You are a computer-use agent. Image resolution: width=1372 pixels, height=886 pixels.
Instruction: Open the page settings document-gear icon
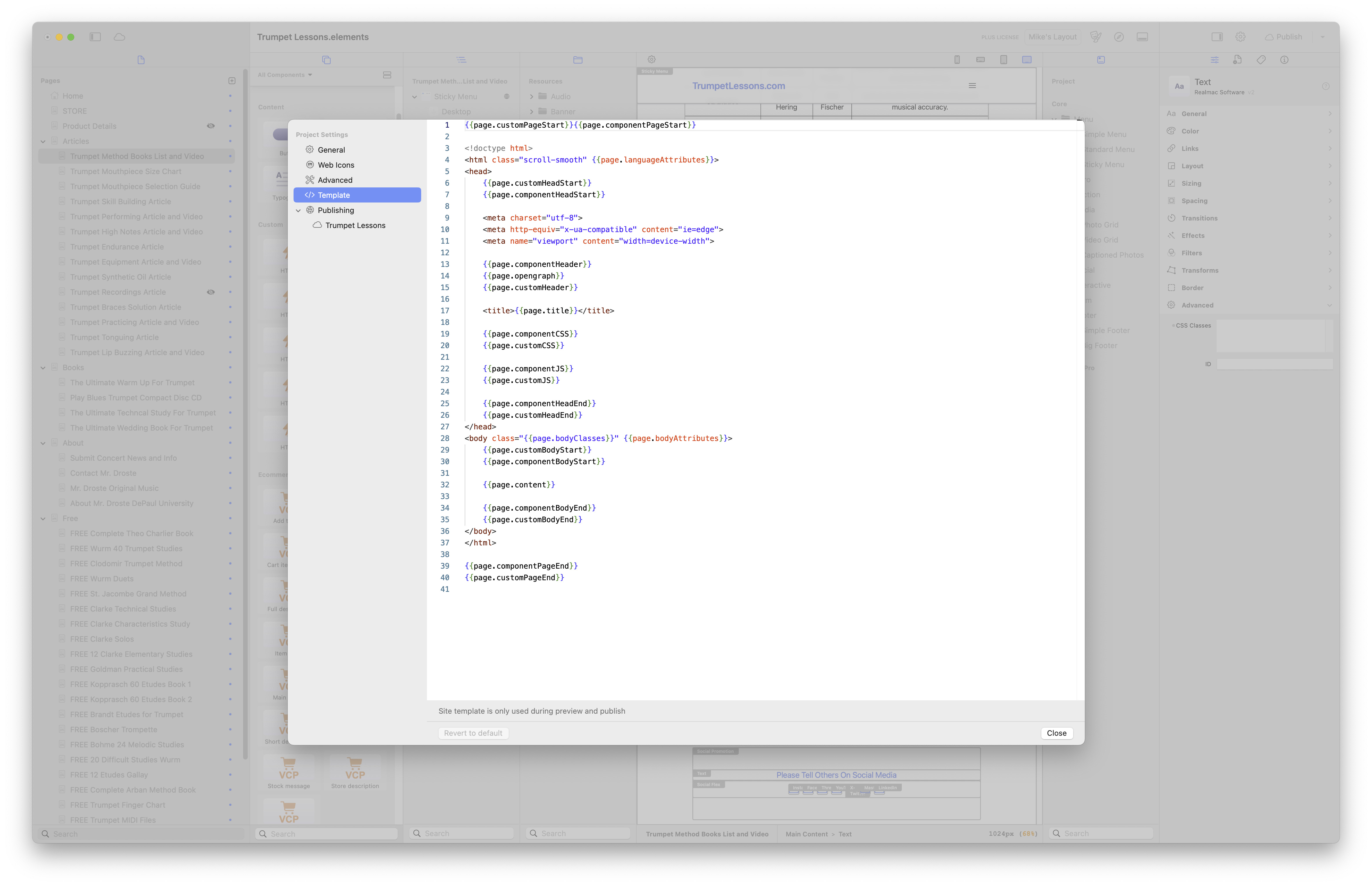pyautogui.click(x=1237, y=60)
